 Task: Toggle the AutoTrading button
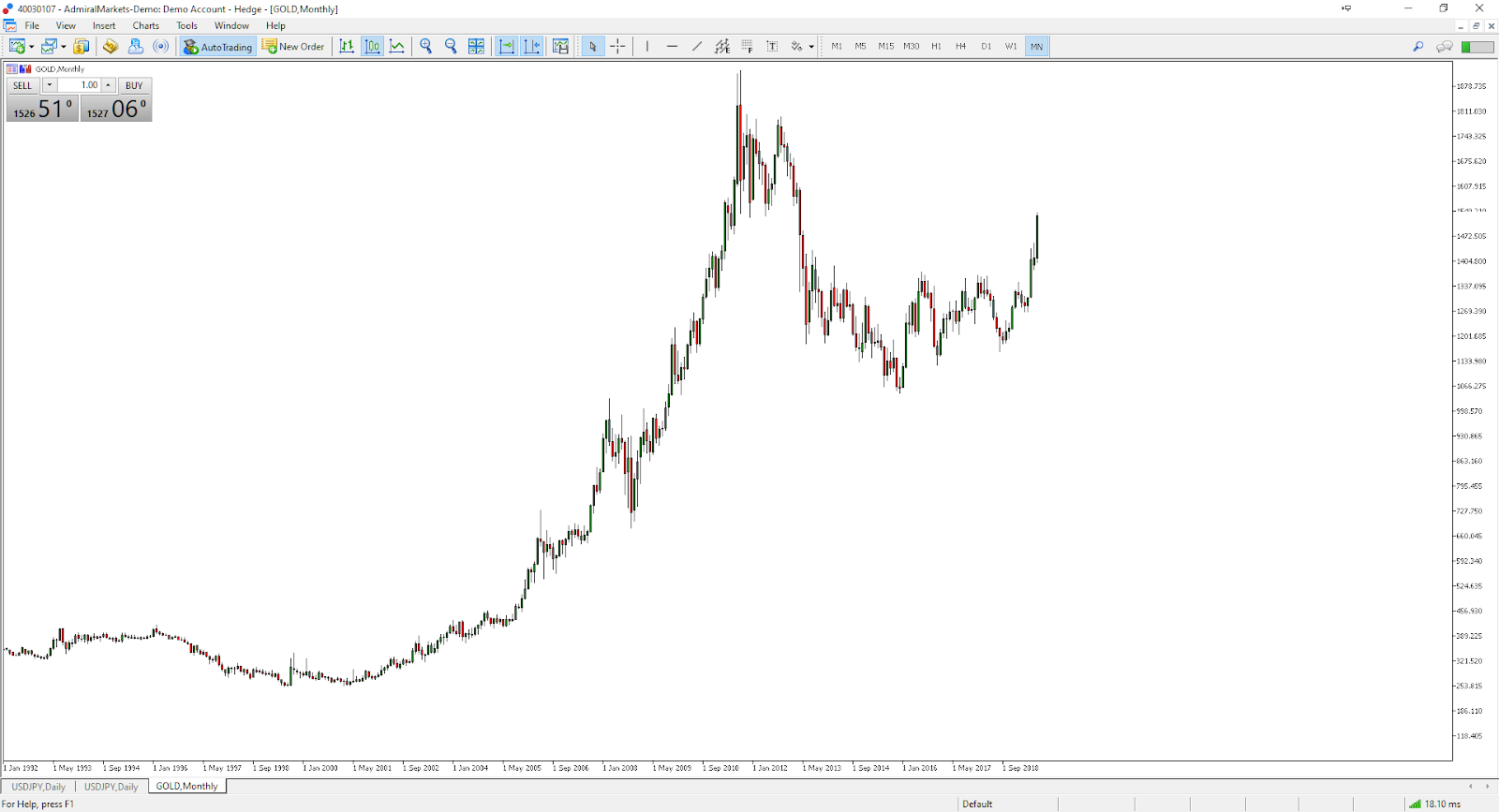point(217,46)
